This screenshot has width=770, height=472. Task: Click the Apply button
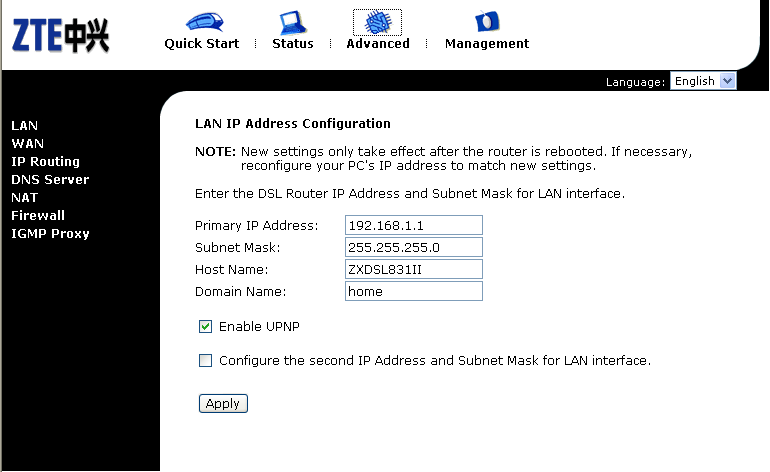[x=223, y=404]
